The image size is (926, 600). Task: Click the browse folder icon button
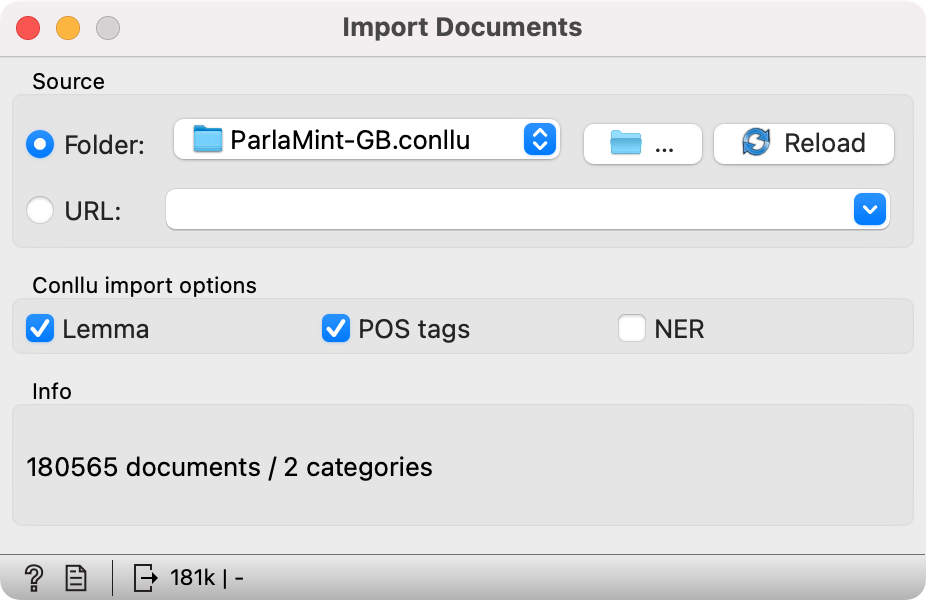click(642, 144)
